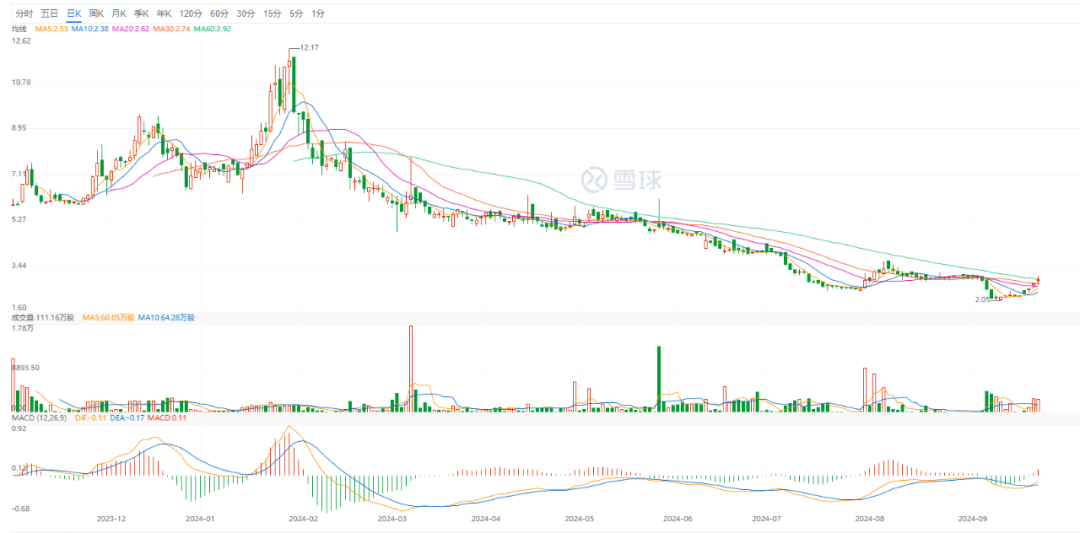Select the 五日 five-day tab
Screen dimensions: 1080x533
point(49,14)
